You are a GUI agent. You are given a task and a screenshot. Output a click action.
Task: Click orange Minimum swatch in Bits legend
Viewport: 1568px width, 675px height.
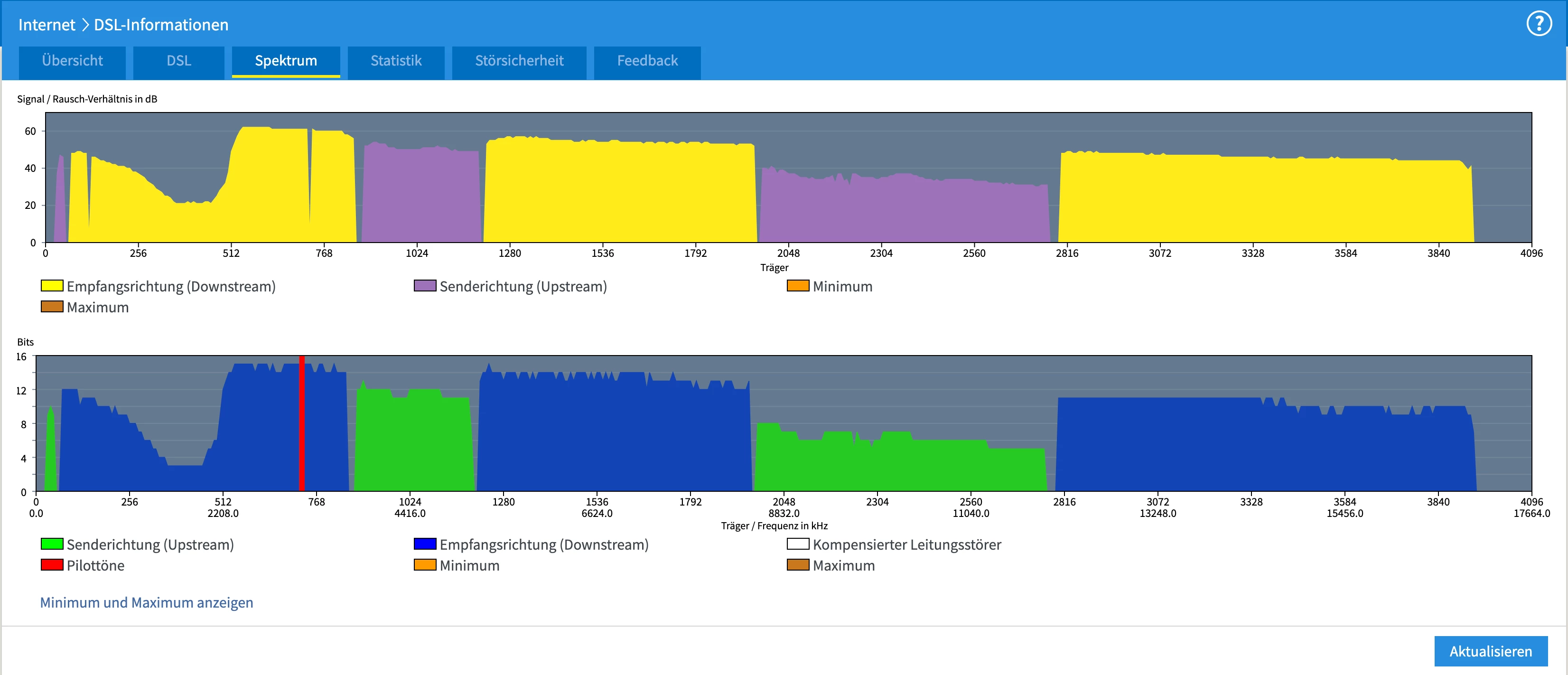[x=425, y=564]
